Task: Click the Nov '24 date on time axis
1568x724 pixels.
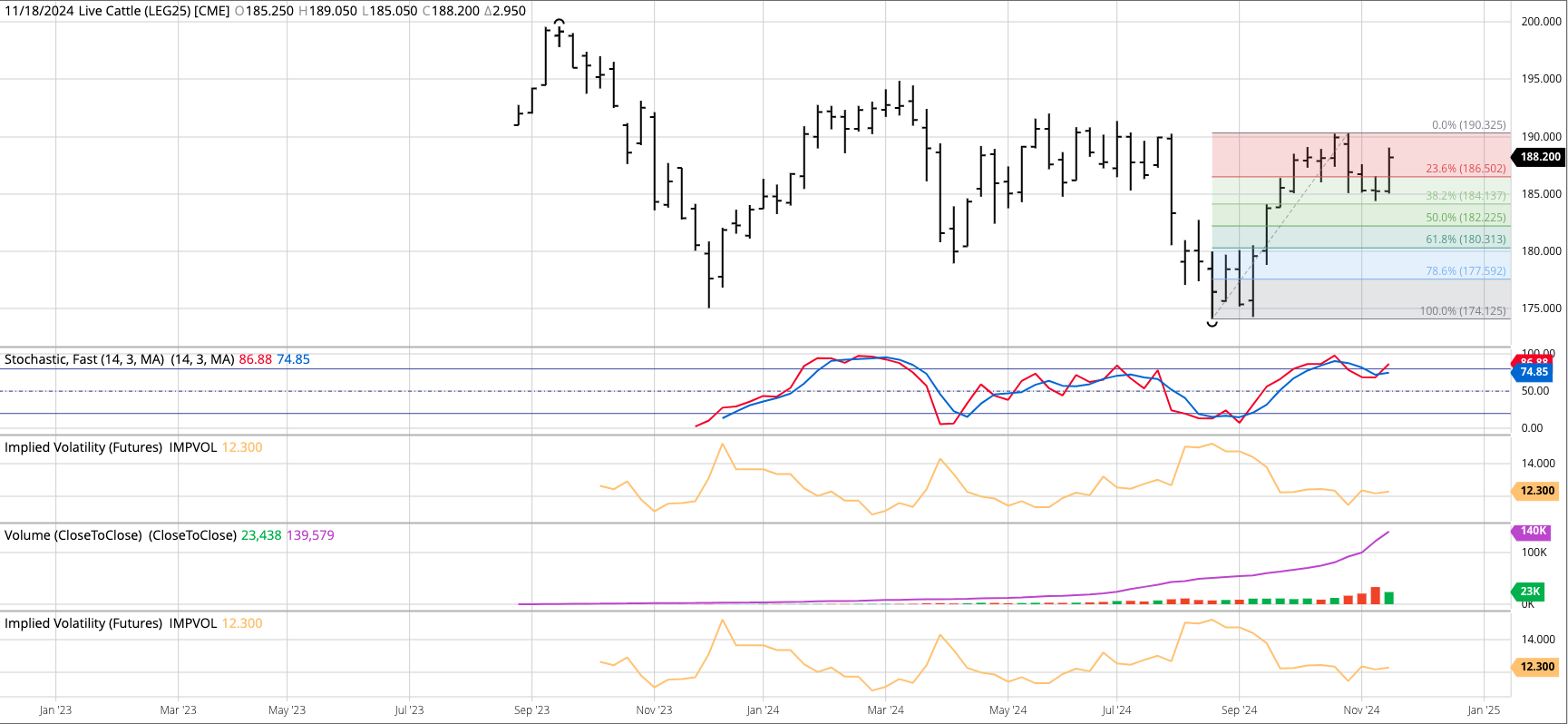Action: [x=1361, y=710]
